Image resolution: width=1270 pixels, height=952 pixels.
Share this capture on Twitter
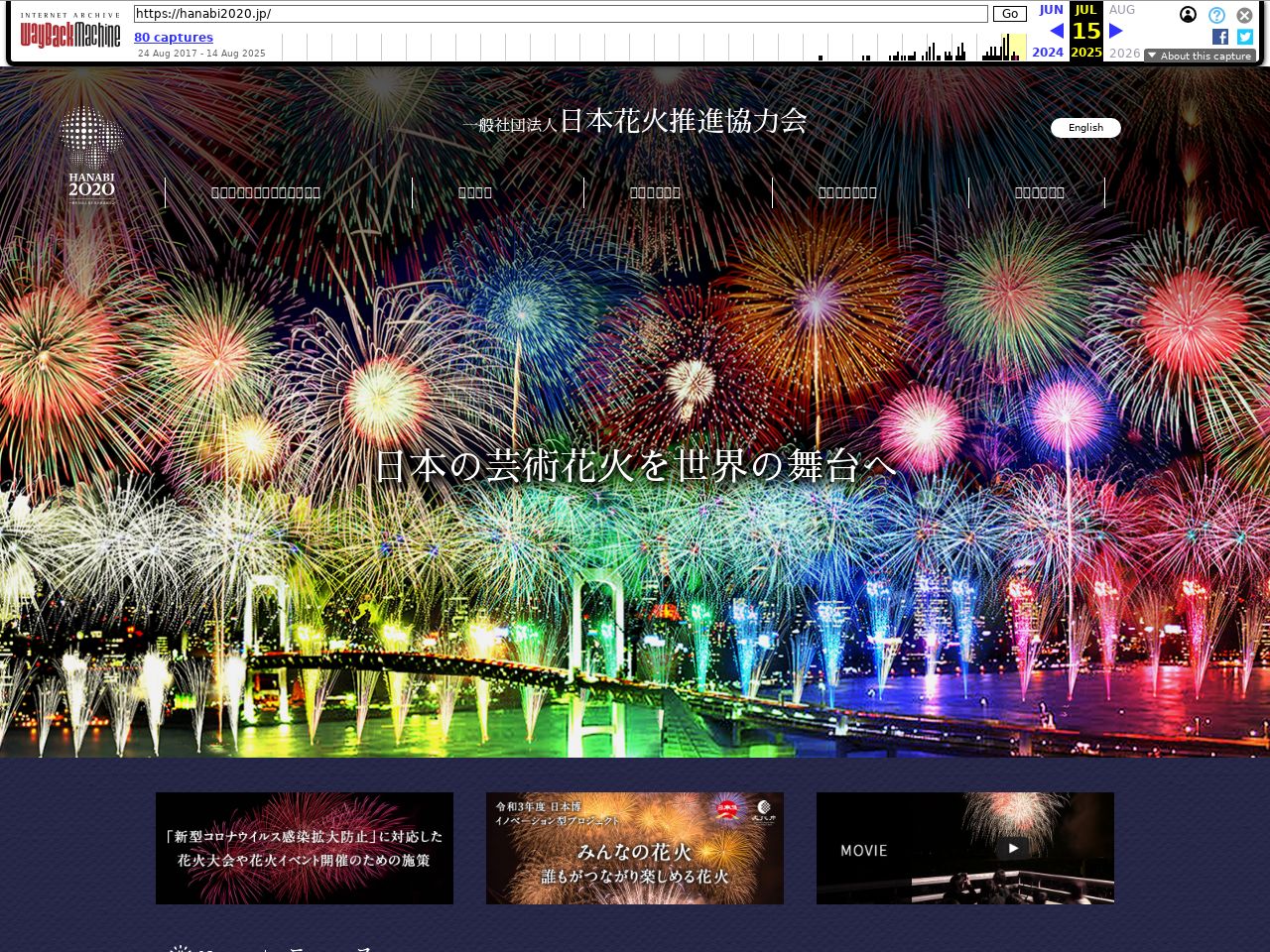[x=1245, y=37]
